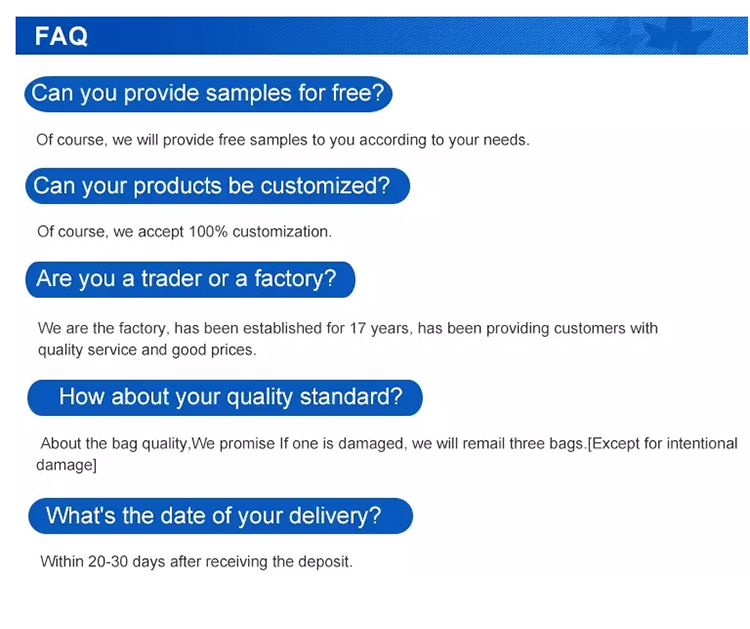Click "Of course, we accept" text
Image resolution: width=750 pixels, height=629 pixels.
(x=110, y=232)
